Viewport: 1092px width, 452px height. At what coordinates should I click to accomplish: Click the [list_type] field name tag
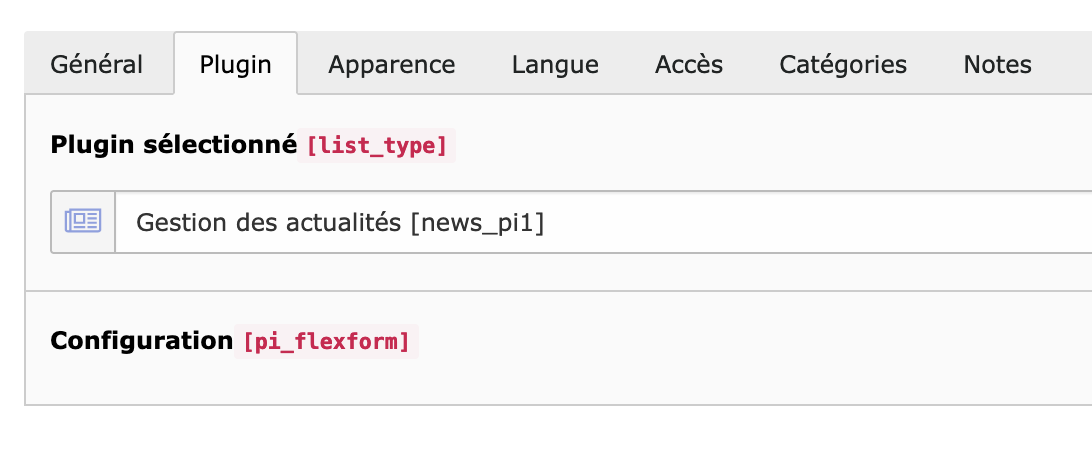click(x=376, y=146)
